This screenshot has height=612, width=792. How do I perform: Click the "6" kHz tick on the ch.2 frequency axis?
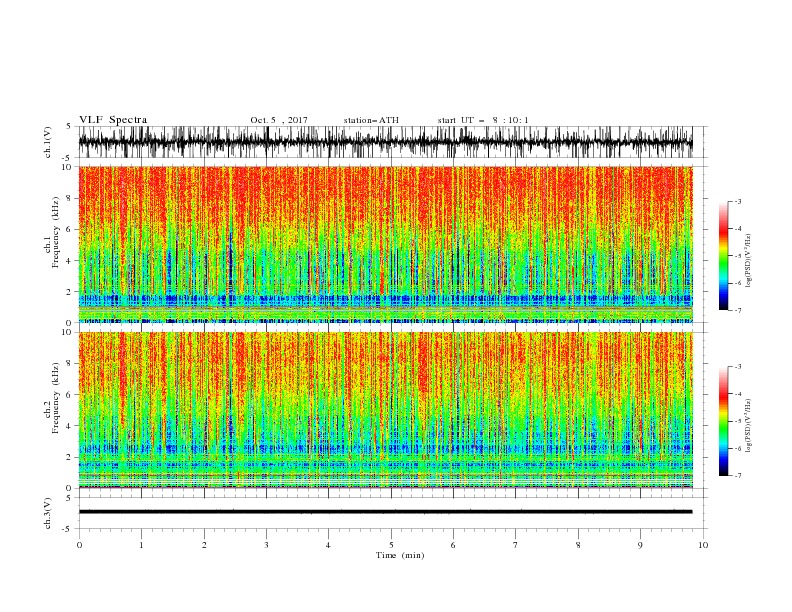(x=70, y=395)
